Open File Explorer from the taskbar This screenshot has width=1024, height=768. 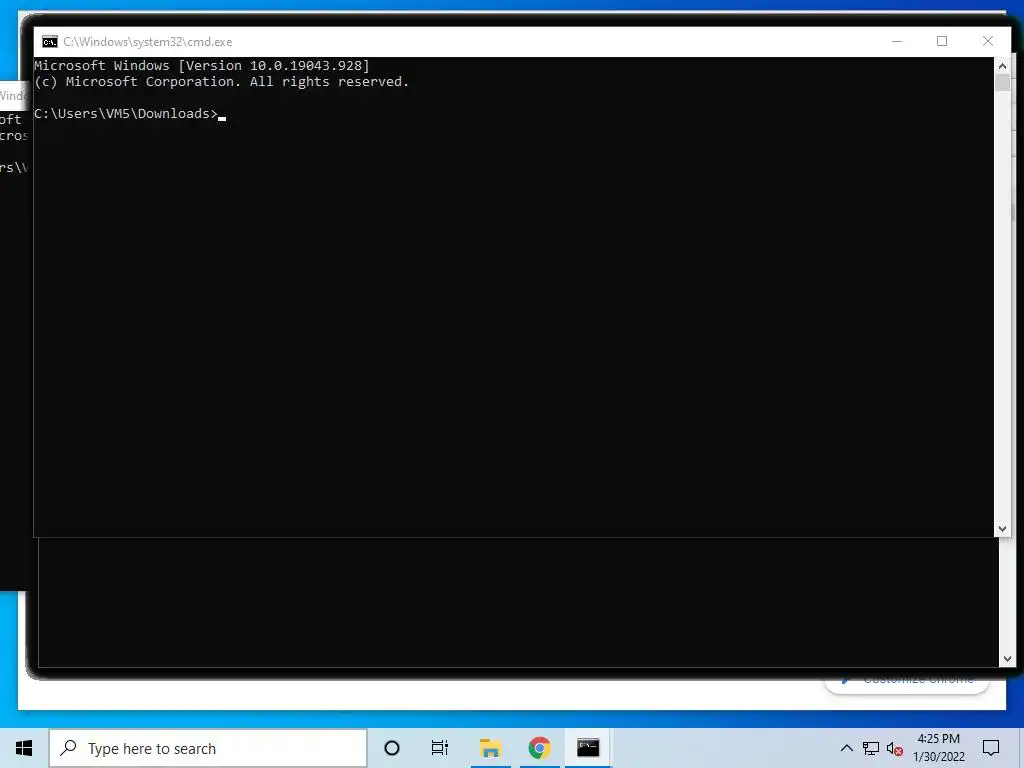pyautogui.click(x=490, y=748)
